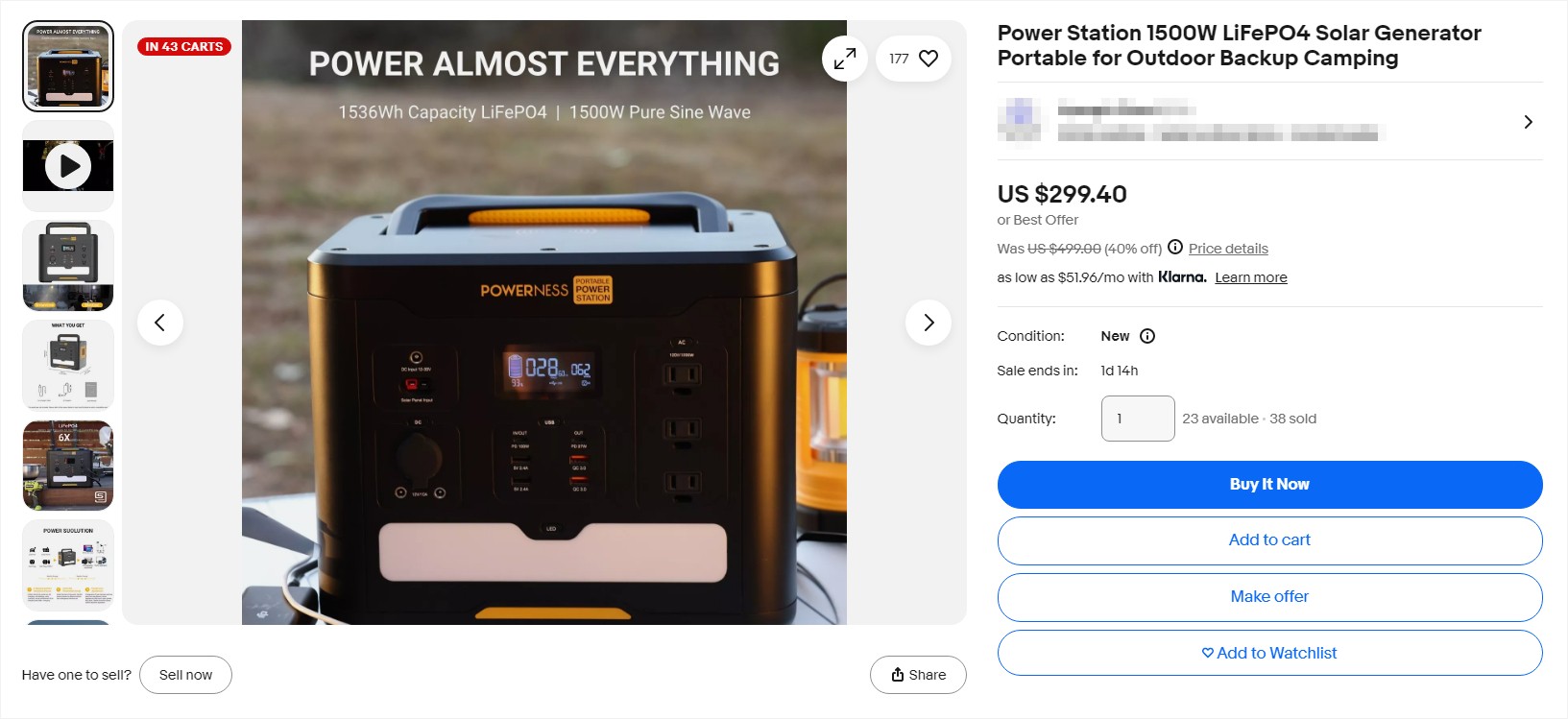
Task: Select the What You Get thumbnail
Action: tap(68, 366)
